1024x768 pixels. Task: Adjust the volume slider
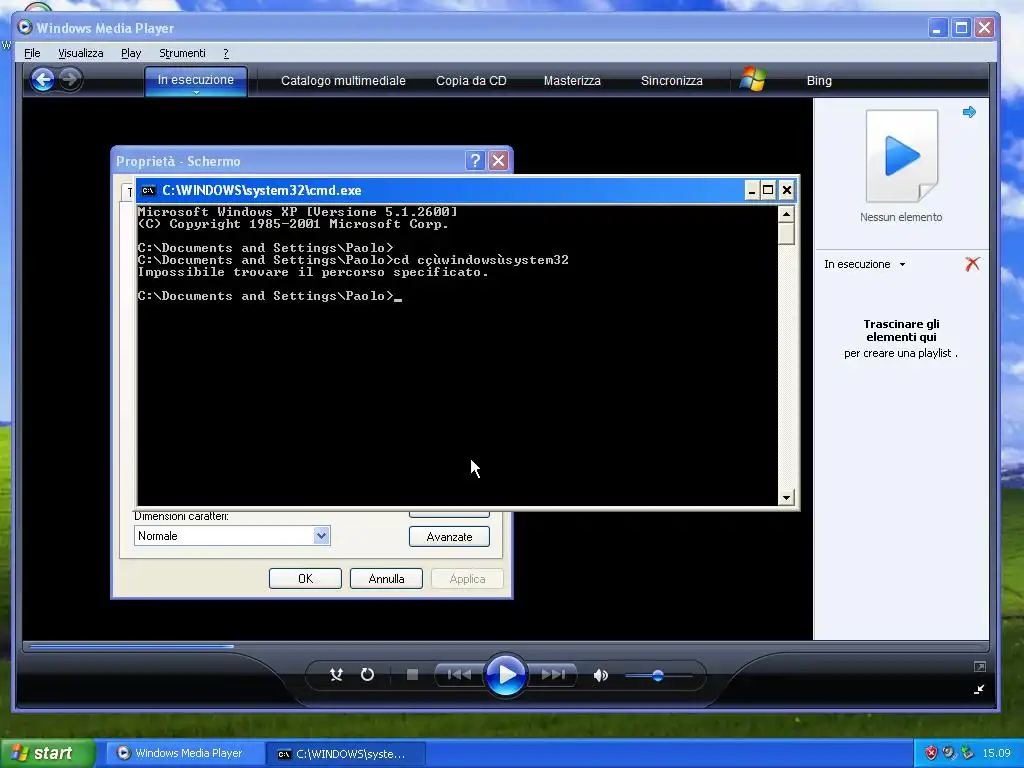tap(658, 675)
